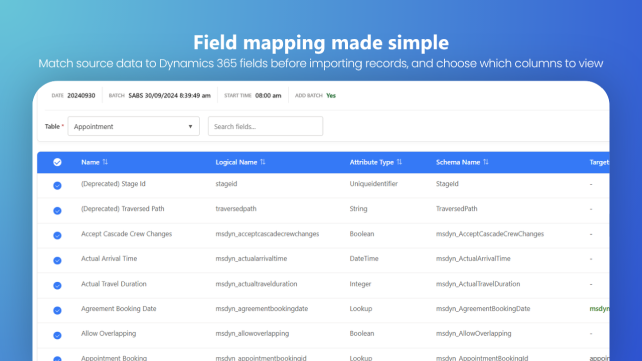Click the date value 20240930
Viewport: 642px width, 361px height.
(81, 95)
